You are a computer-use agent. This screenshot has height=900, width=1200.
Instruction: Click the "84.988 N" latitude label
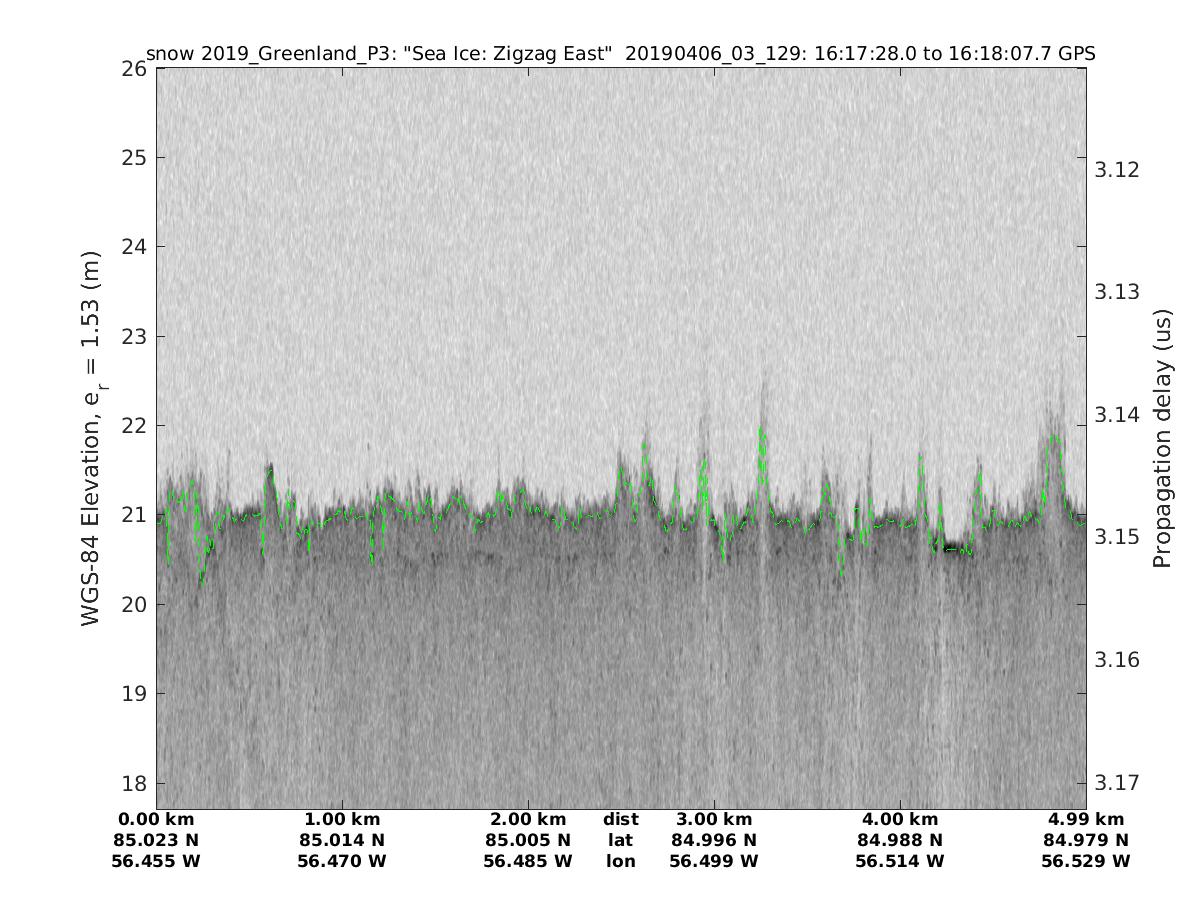pyautogui.click(x=900, y=840)
